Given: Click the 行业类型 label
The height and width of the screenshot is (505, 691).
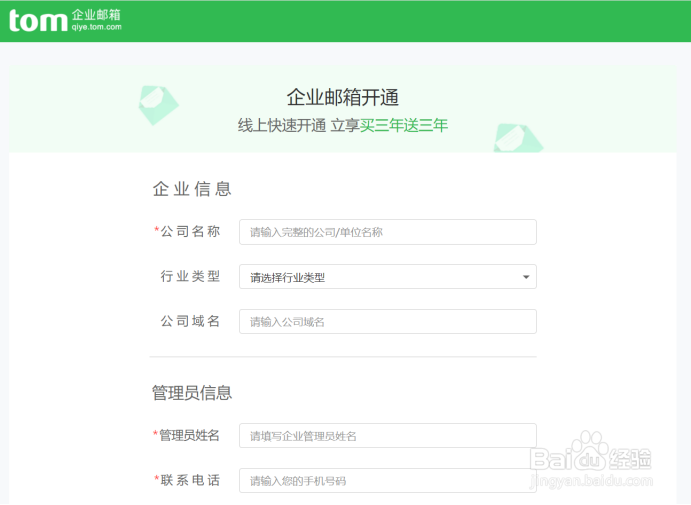Looking at the screenshot, I should coord(190,276).
